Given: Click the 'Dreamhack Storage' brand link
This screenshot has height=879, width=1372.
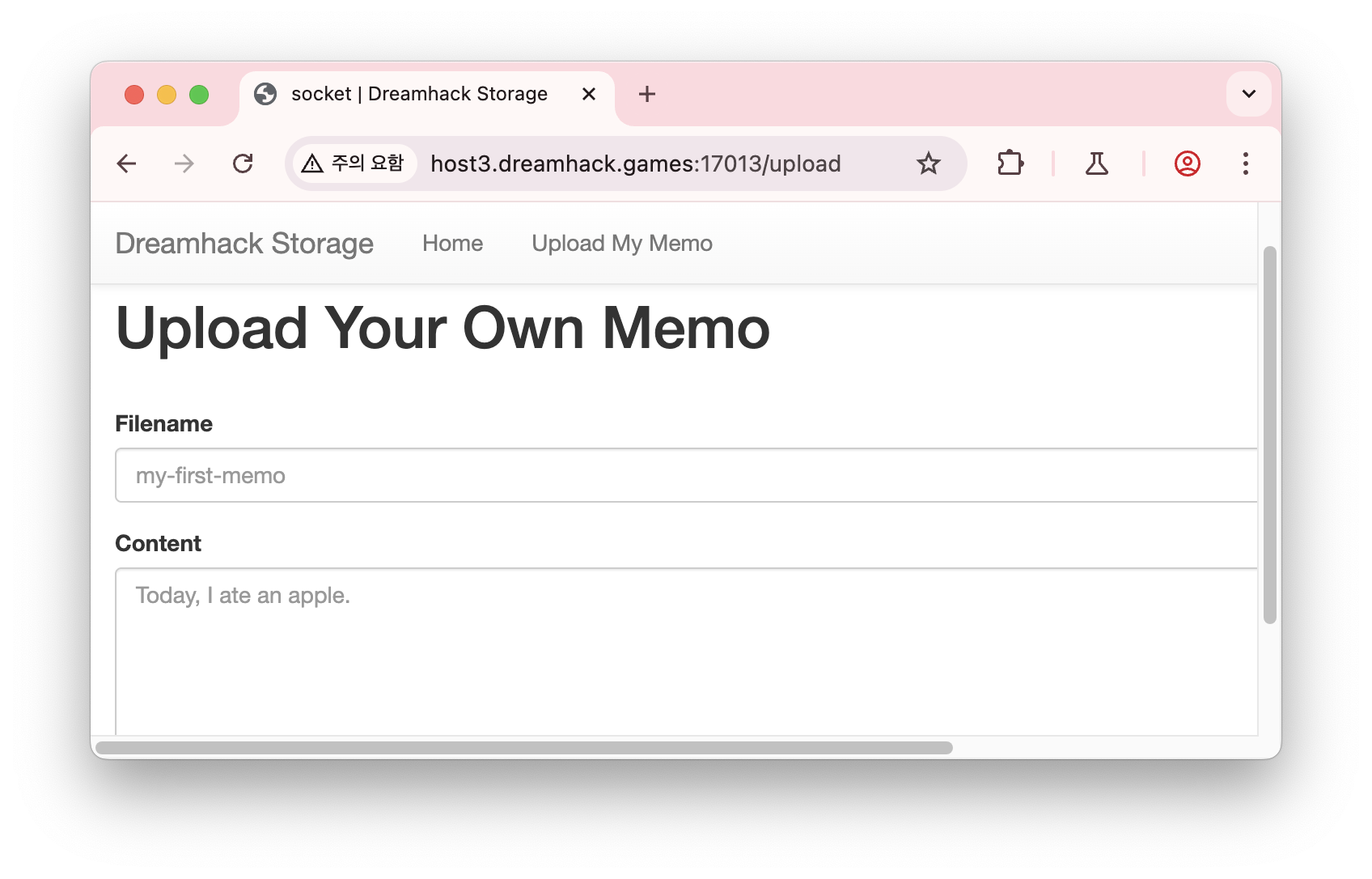Looking at the screenshot, I should tap(244, 243).
